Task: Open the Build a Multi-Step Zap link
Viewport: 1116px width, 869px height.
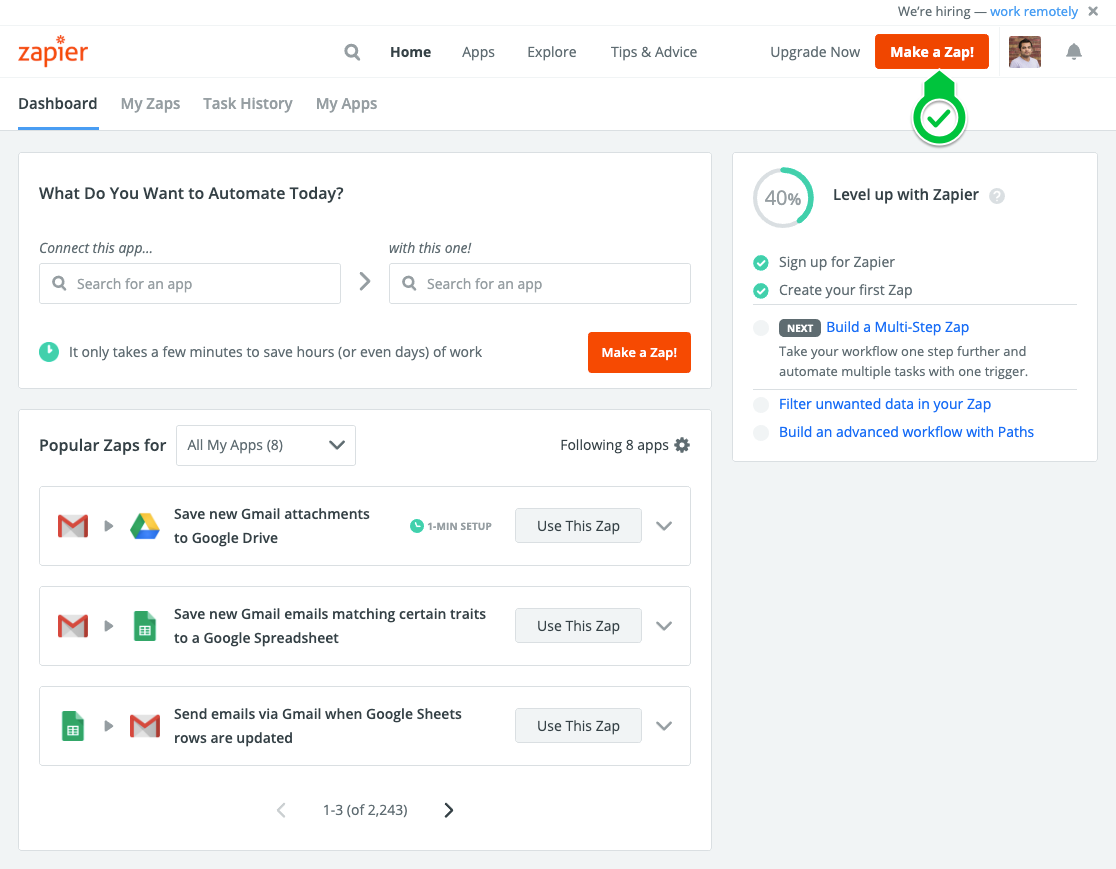Action: click(897, 327)
